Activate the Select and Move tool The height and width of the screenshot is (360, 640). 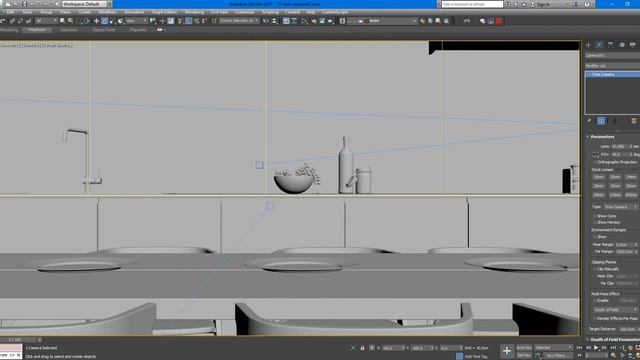pyautogui.click(x=96, y=20)
